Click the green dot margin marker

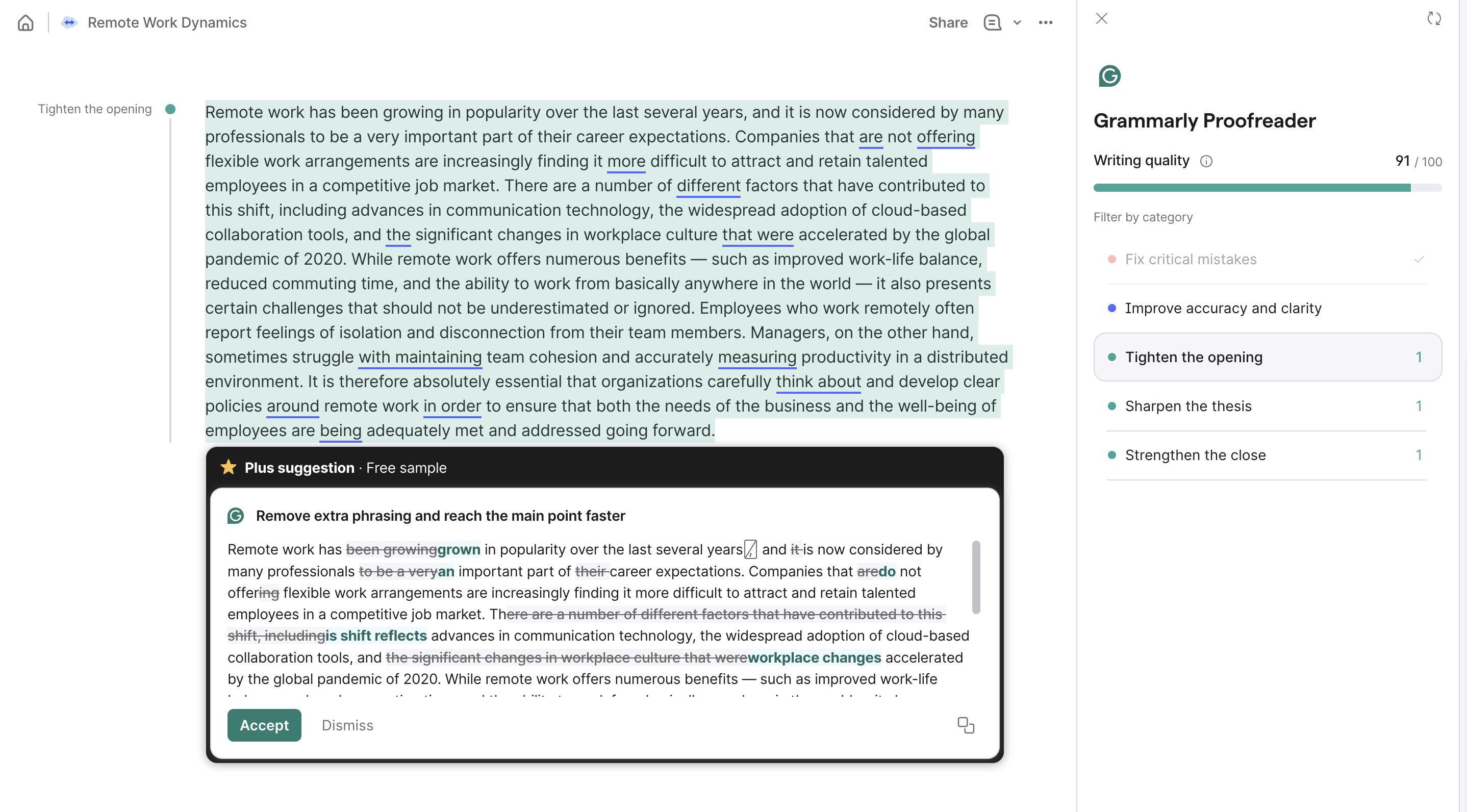170,109
